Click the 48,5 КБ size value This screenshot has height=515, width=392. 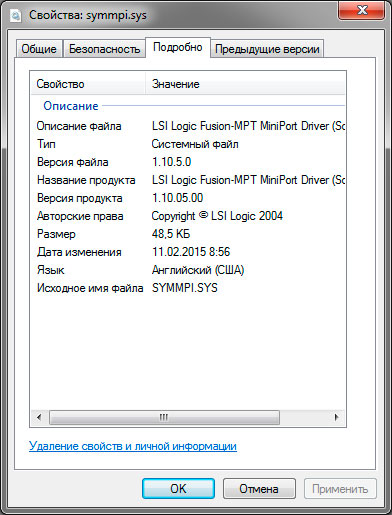click(171, 234)
